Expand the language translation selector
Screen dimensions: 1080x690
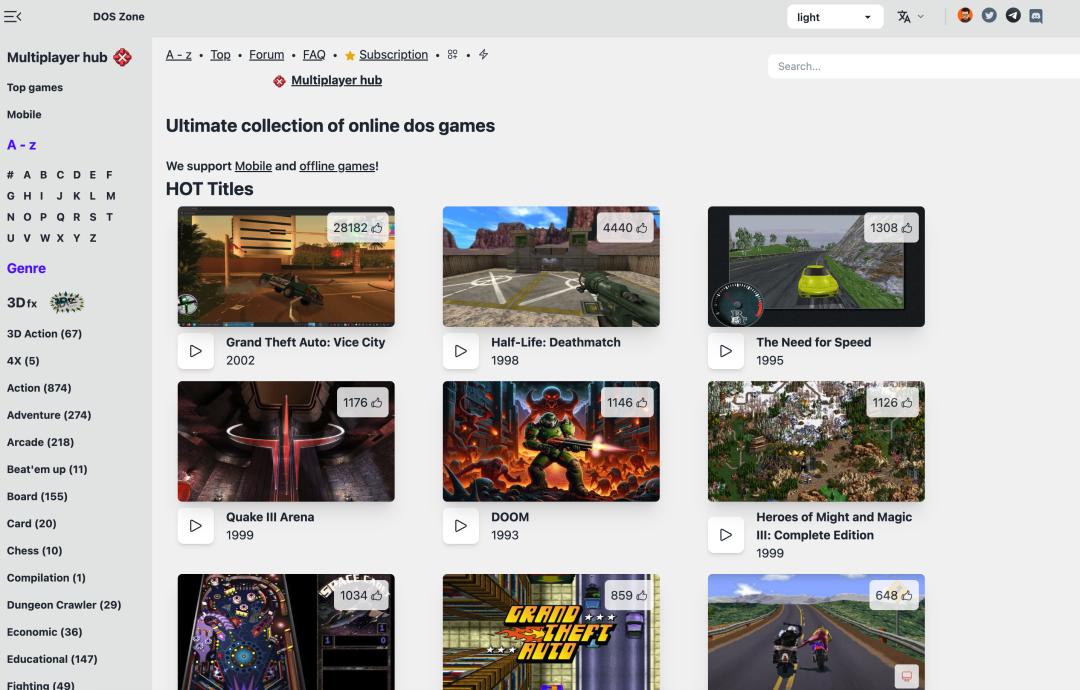coord(910,17)
